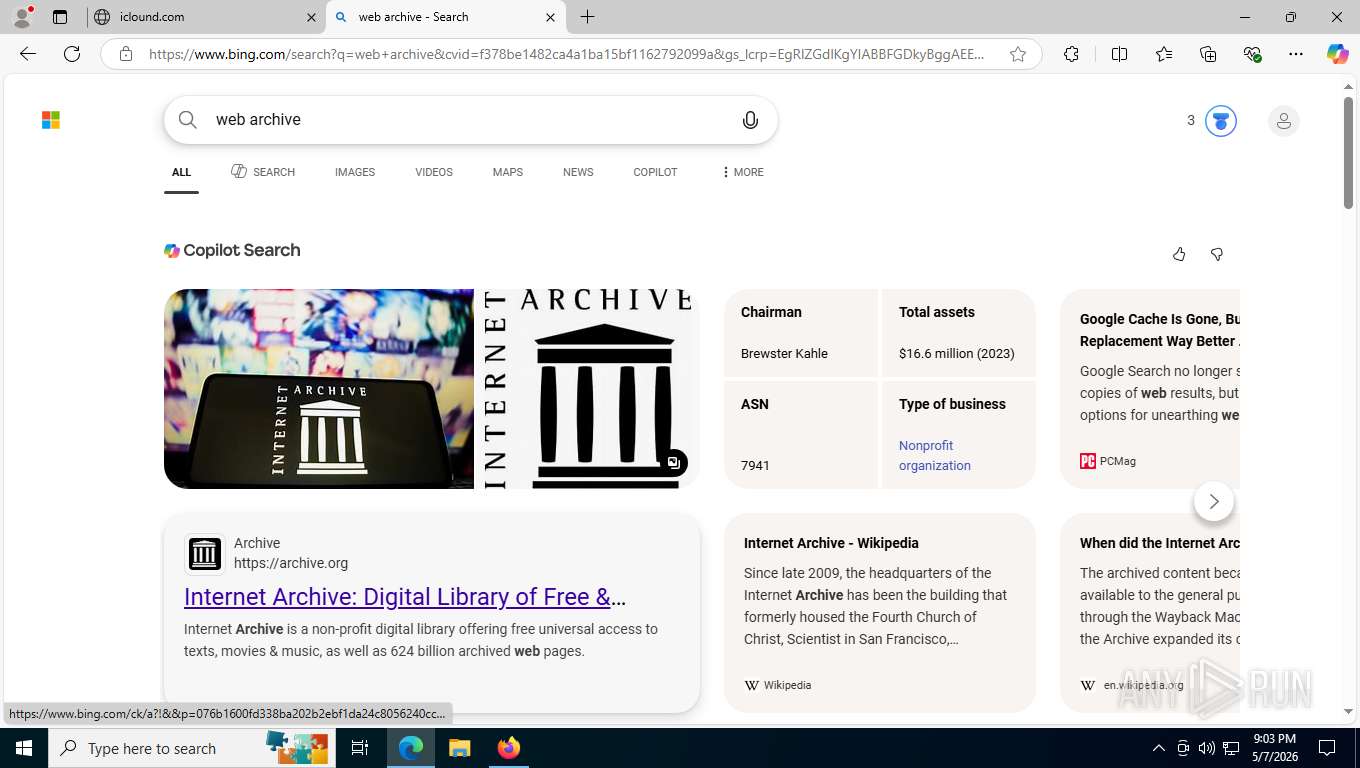Open the Microsoft Rewards medal icon
The width and height of the screenshot is (1360, 768).
(x=1220, y=121)
